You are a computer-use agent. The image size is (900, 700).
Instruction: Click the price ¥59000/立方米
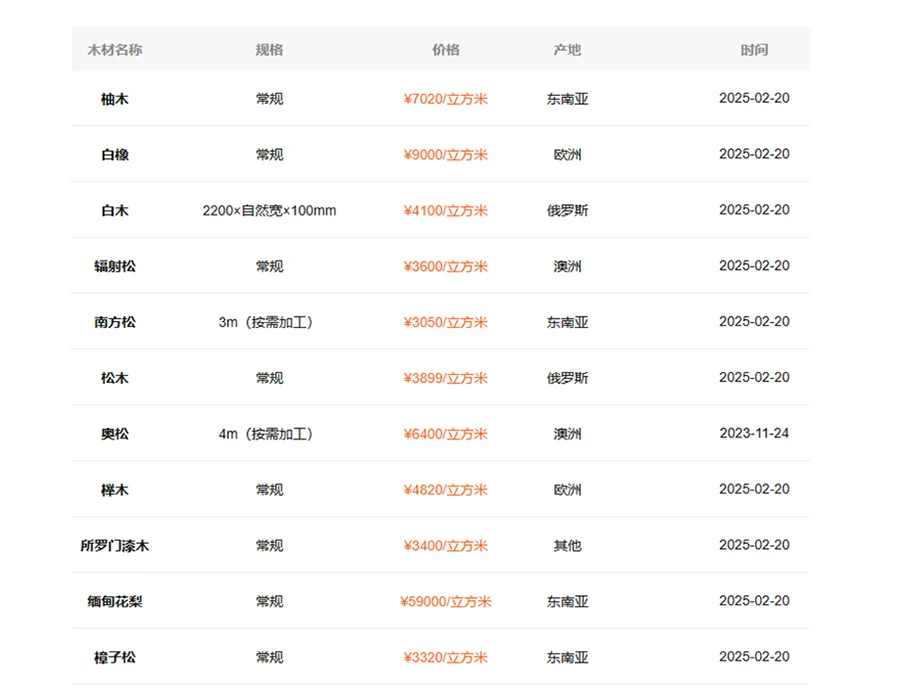click(445, 601)
